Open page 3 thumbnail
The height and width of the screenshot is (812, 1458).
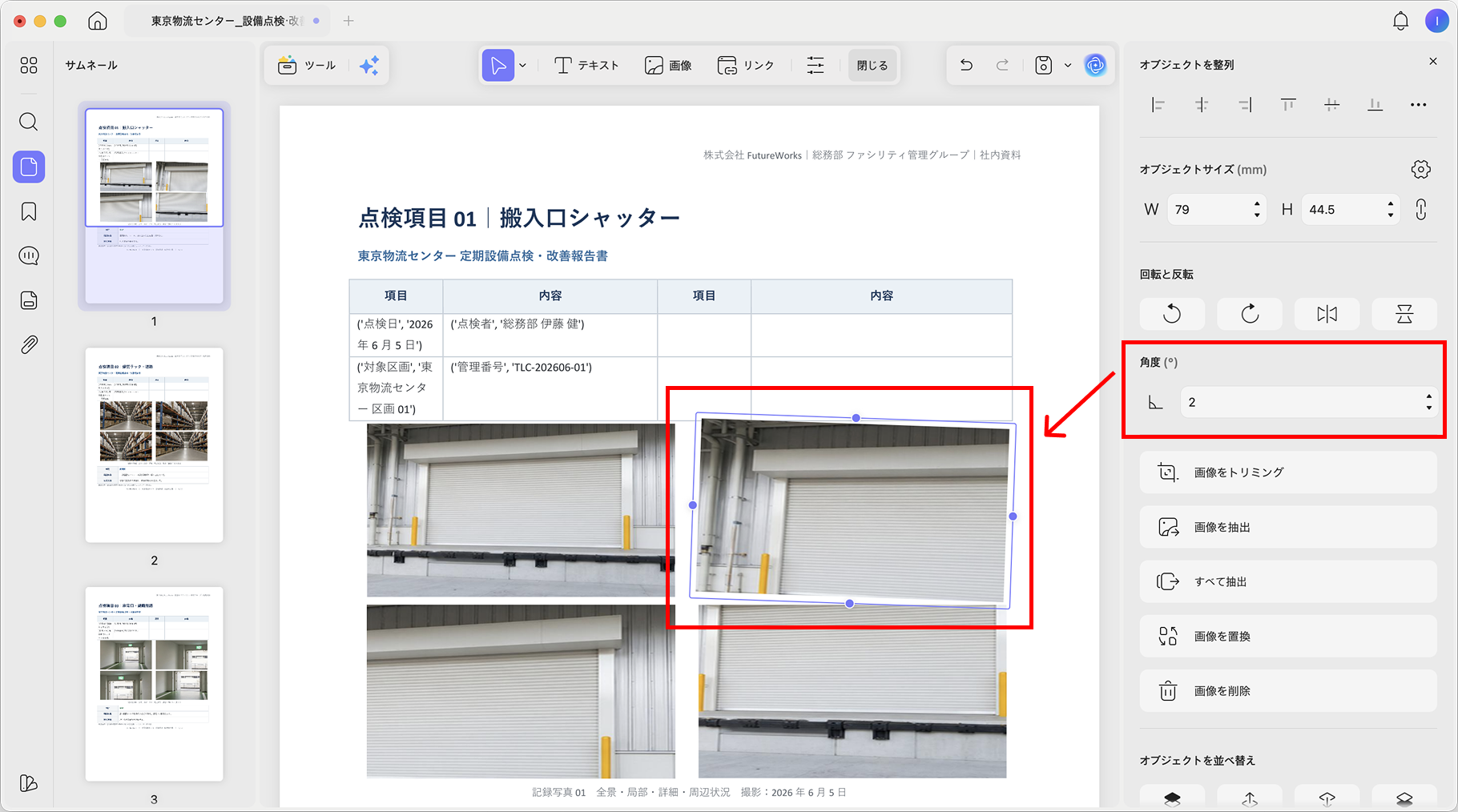coord(155,684)
